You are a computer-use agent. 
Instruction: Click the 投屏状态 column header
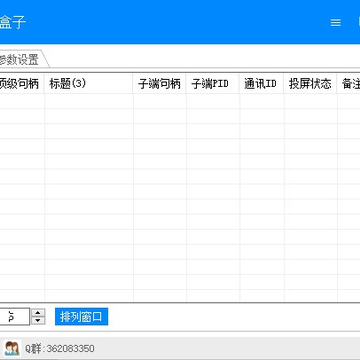[310, 83]
